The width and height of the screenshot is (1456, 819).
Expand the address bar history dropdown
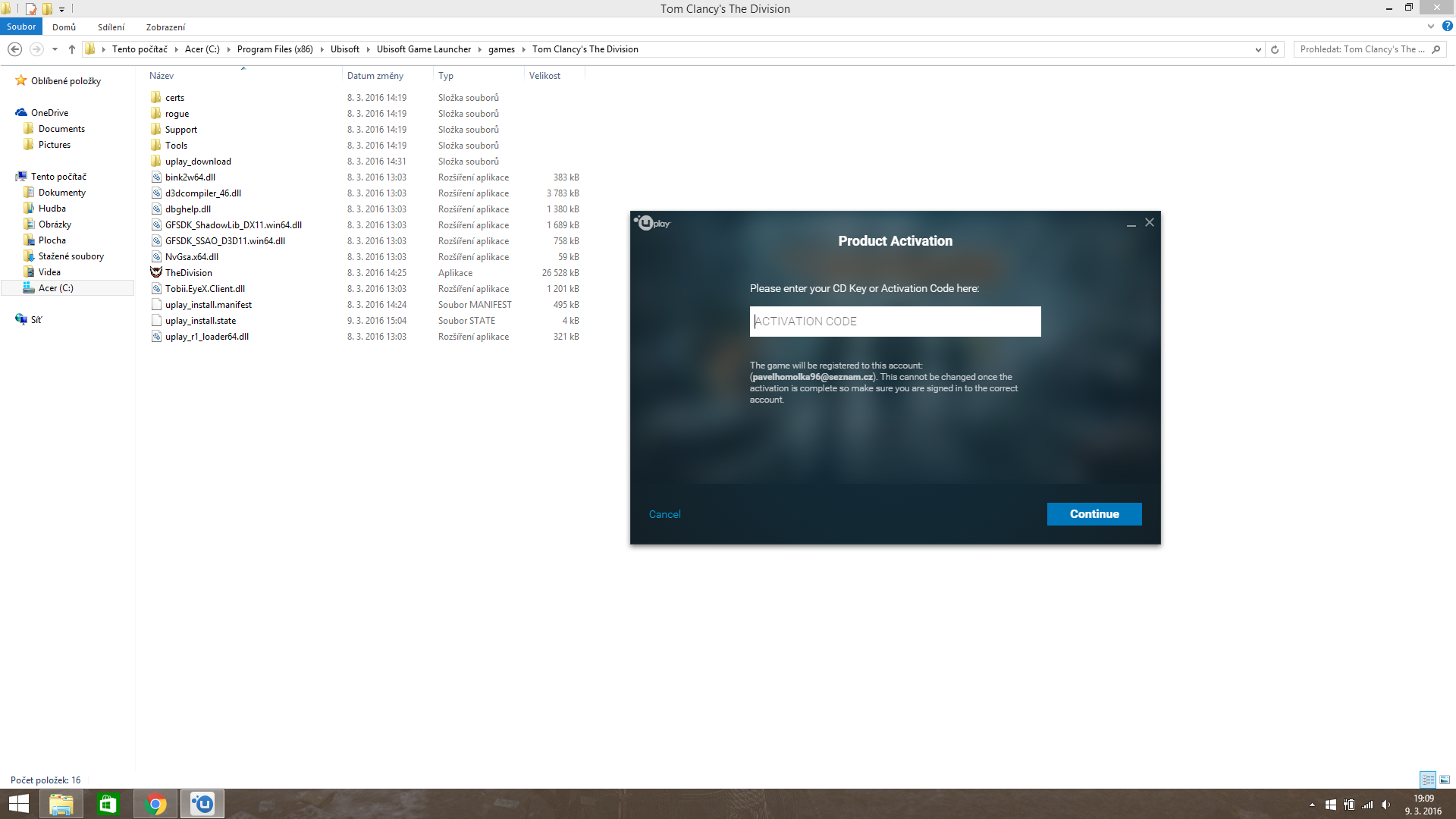(x=1258, y=49)
